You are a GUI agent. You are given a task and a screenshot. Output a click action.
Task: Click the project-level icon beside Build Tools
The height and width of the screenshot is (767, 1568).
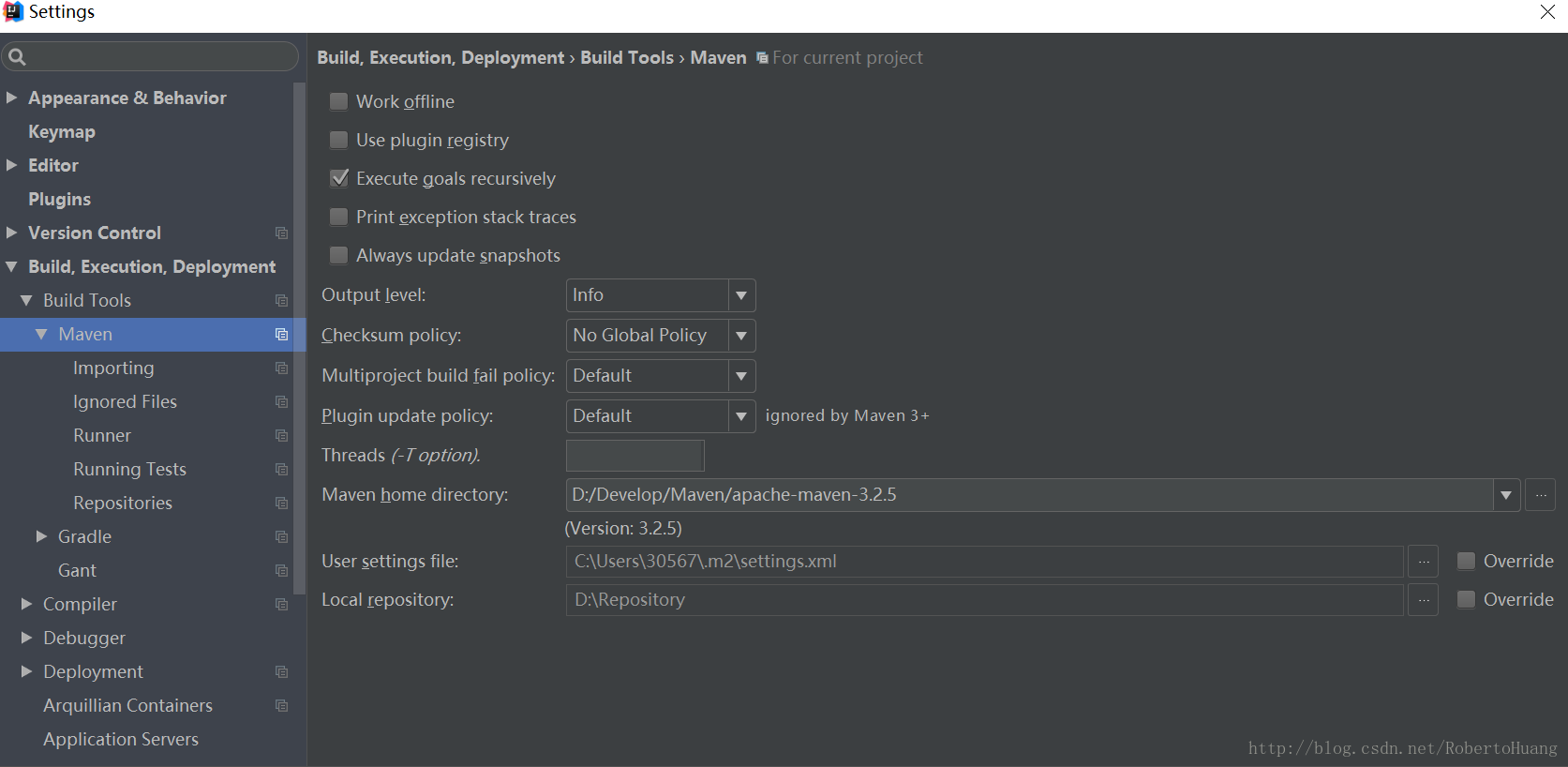pos(281,300)
